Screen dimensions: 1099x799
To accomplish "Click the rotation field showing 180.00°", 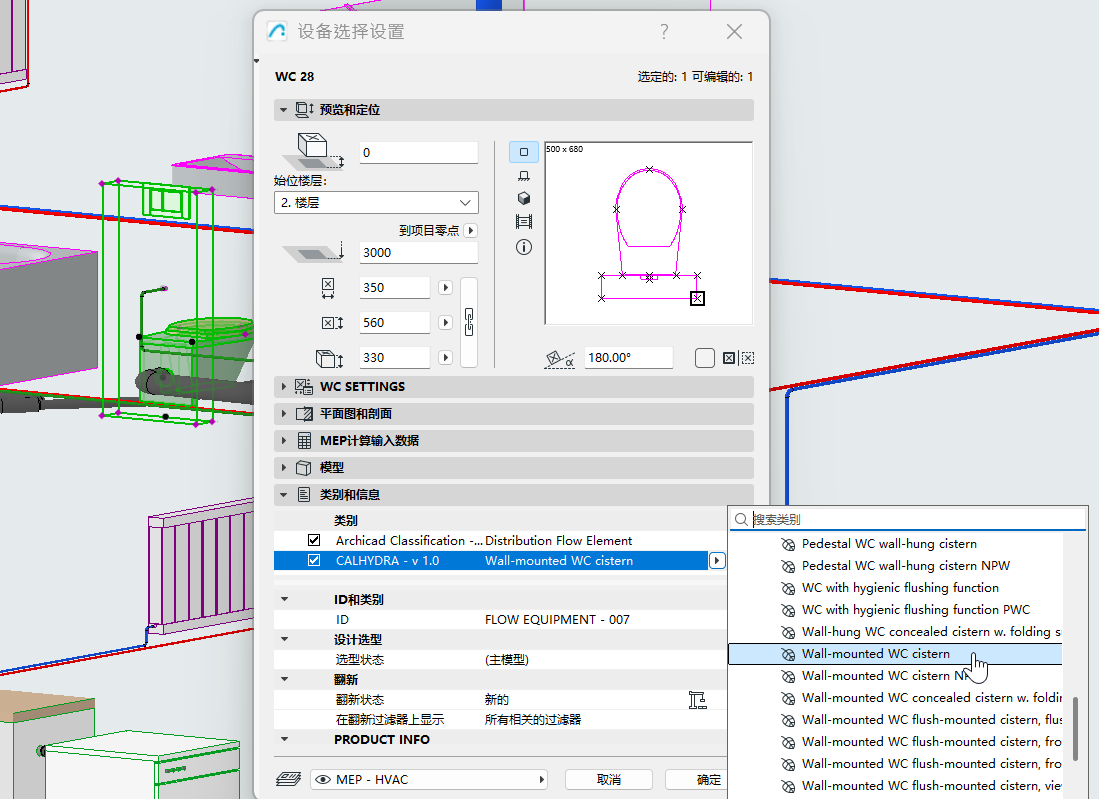I will pos(629,357).
